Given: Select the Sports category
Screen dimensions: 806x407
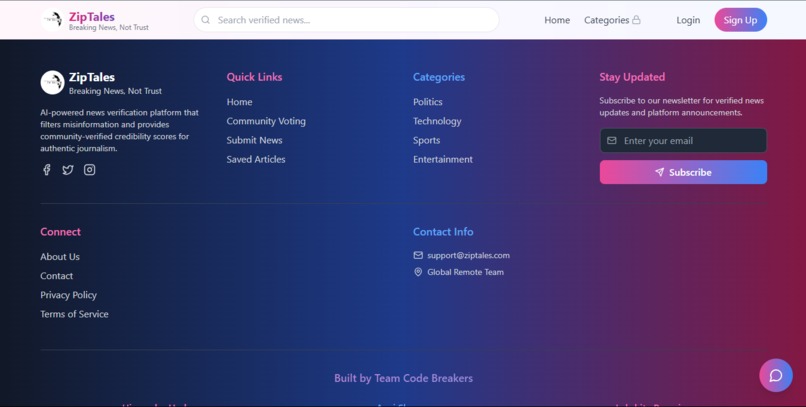Looking at the screenshot, I should coord(427,140).
